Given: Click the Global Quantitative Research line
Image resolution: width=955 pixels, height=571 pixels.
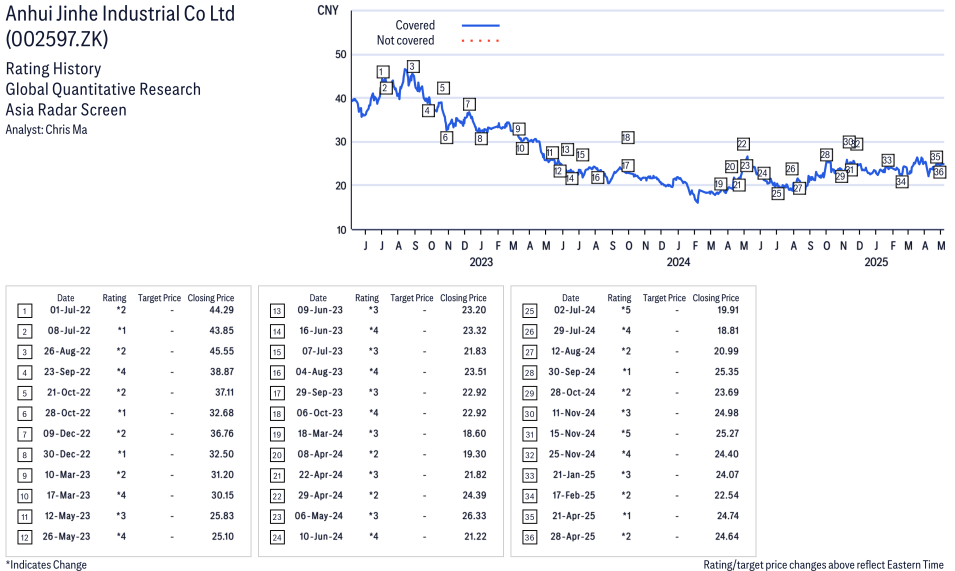Looking at the screenshot, I should [x=103, y=89].
